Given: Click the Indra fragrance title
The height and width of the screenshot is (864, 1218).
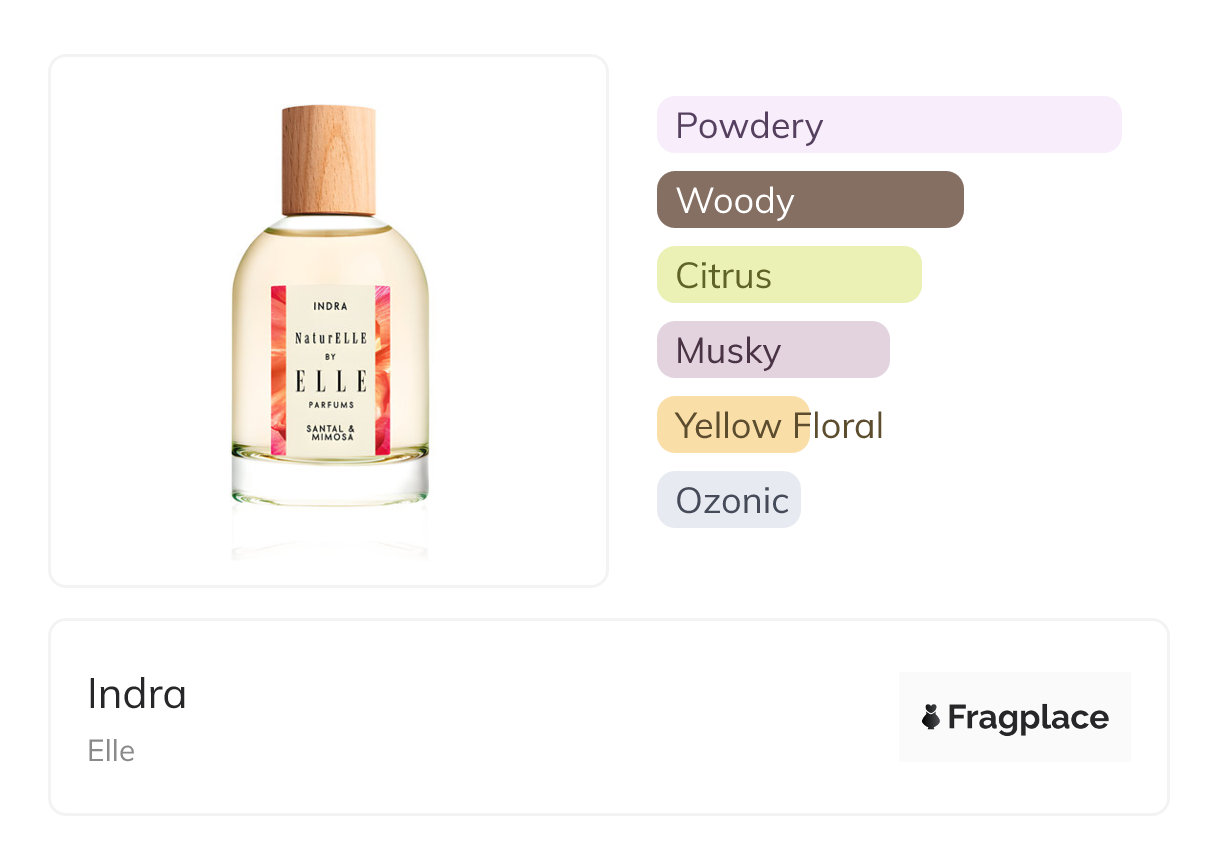Looking at the screenshot, I should point(137,694).
